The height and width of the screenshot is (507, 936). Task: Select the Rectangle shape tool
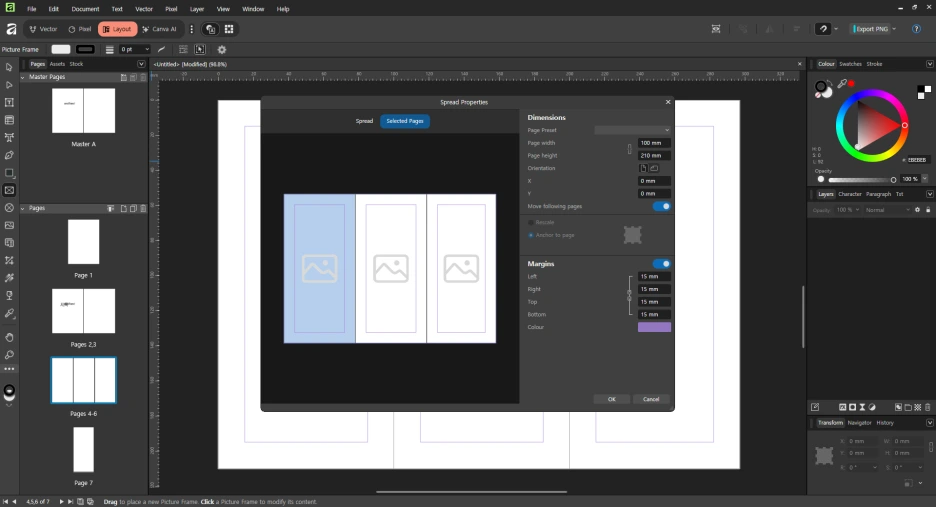(9, 173)
